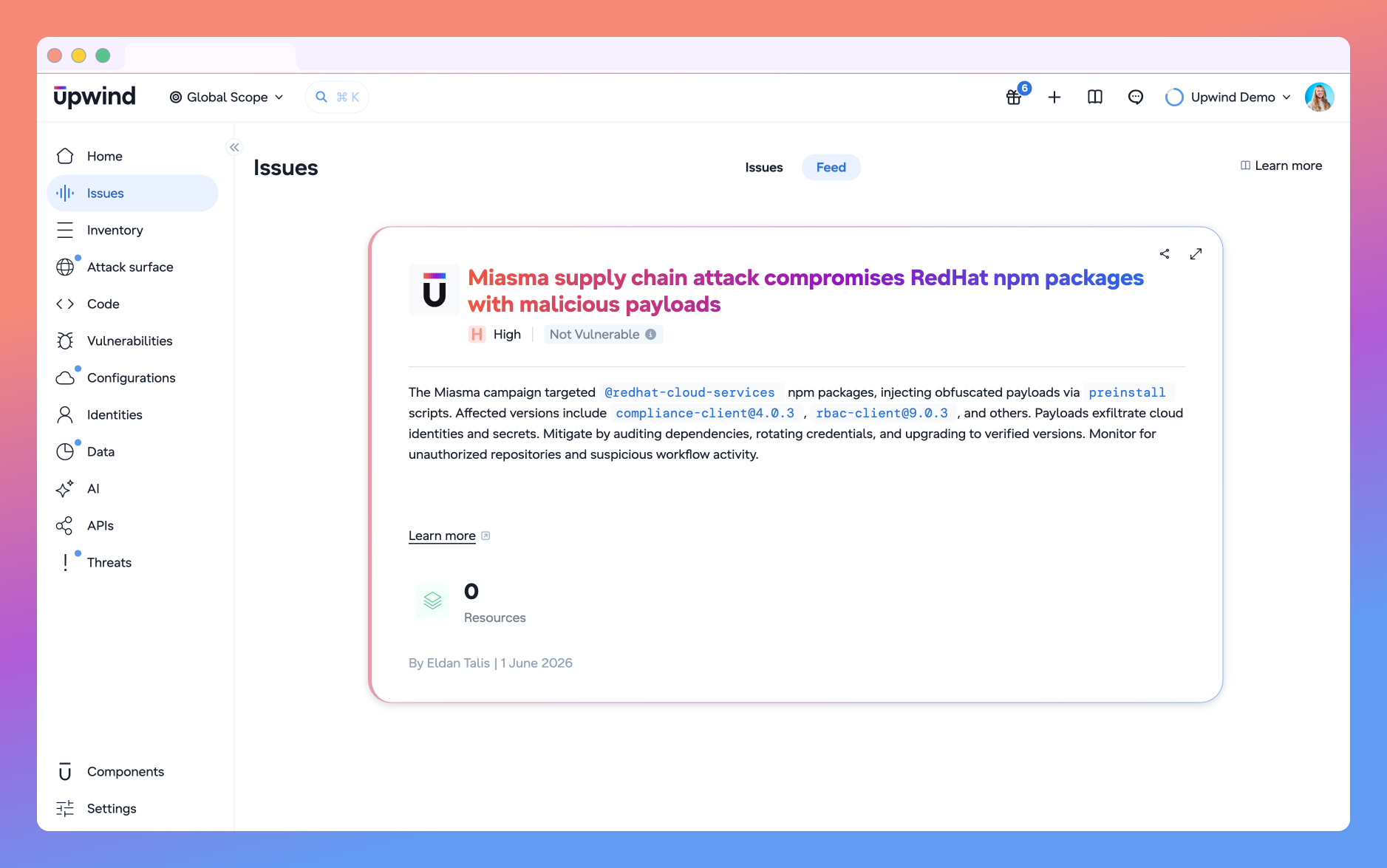Click the @redhat-cloud-services code tag
Viewport: 1387px width, 868px height.
tap(689, 392)
